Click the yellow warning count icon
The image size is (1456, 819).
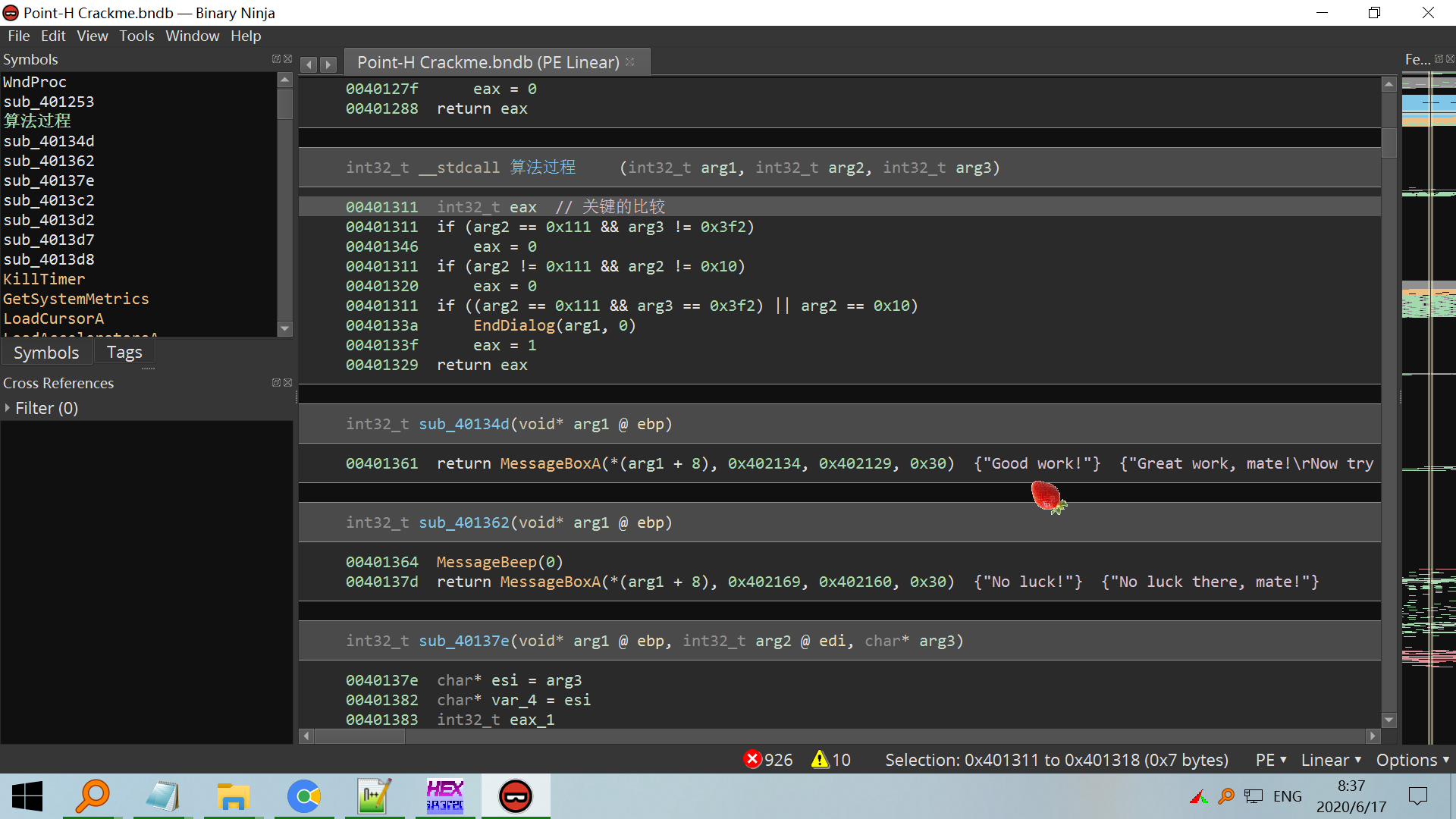tap(820, 759)
